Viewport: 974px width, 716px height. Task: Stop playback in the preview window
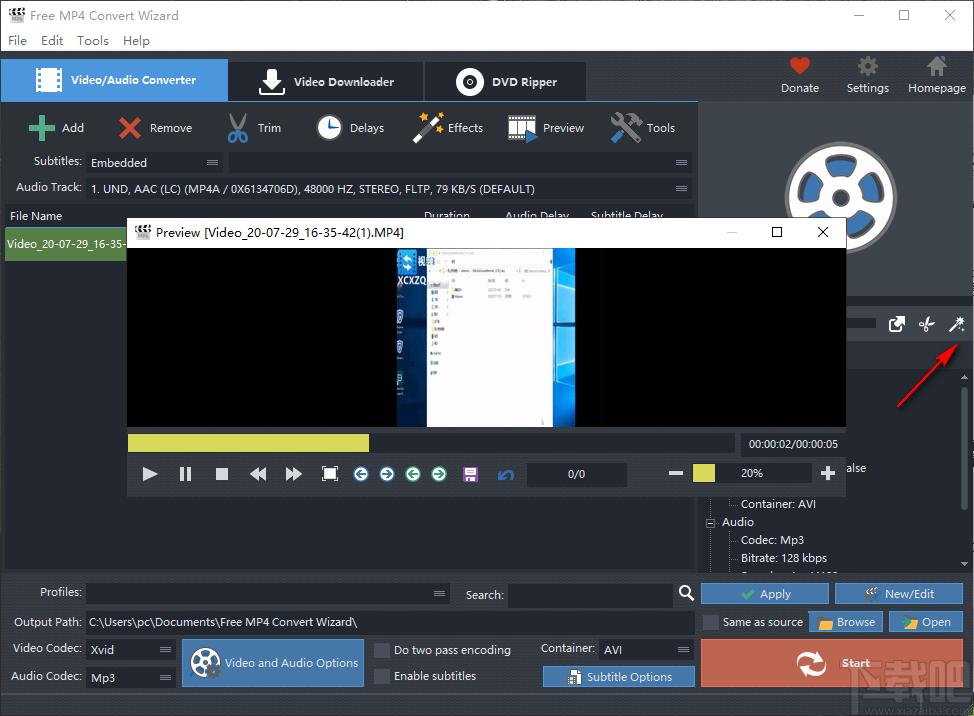point(222,474)
